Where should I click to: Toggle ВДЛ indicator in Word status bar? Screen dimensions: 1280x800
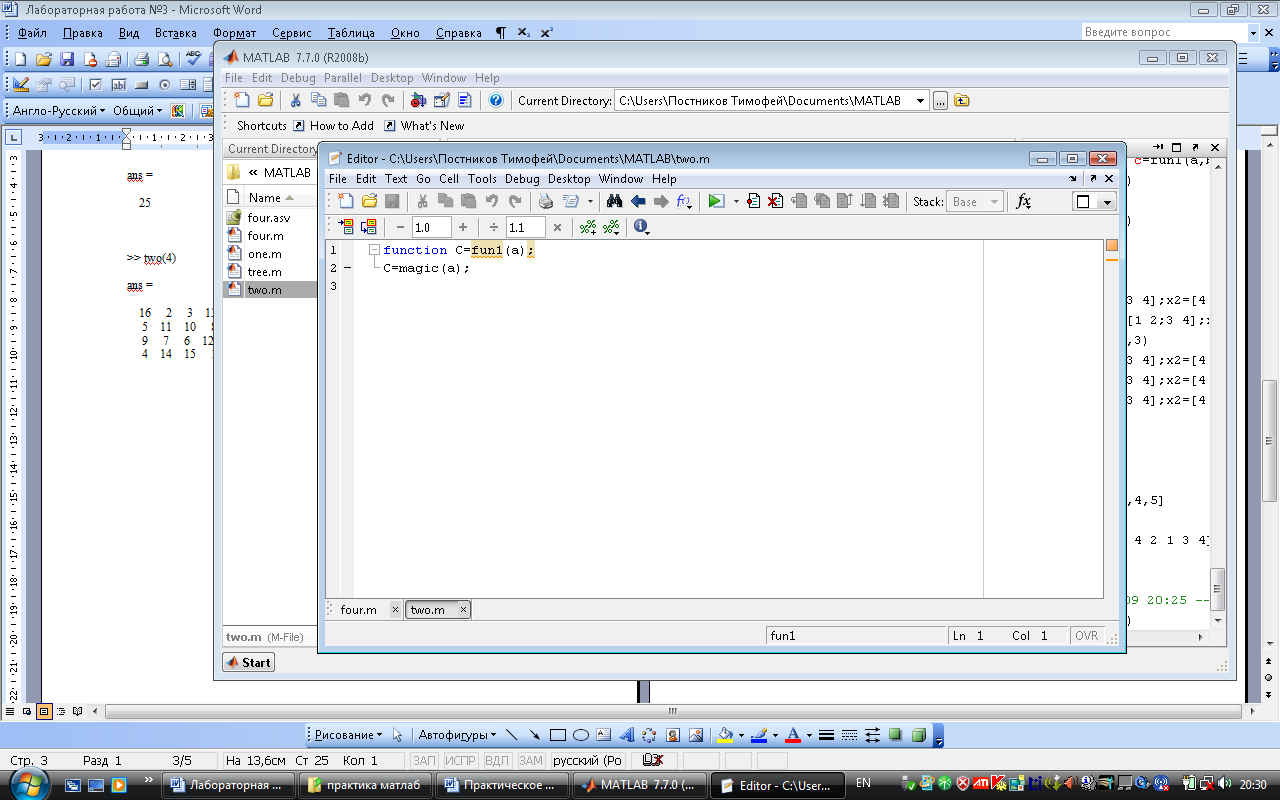coord(497,760)
